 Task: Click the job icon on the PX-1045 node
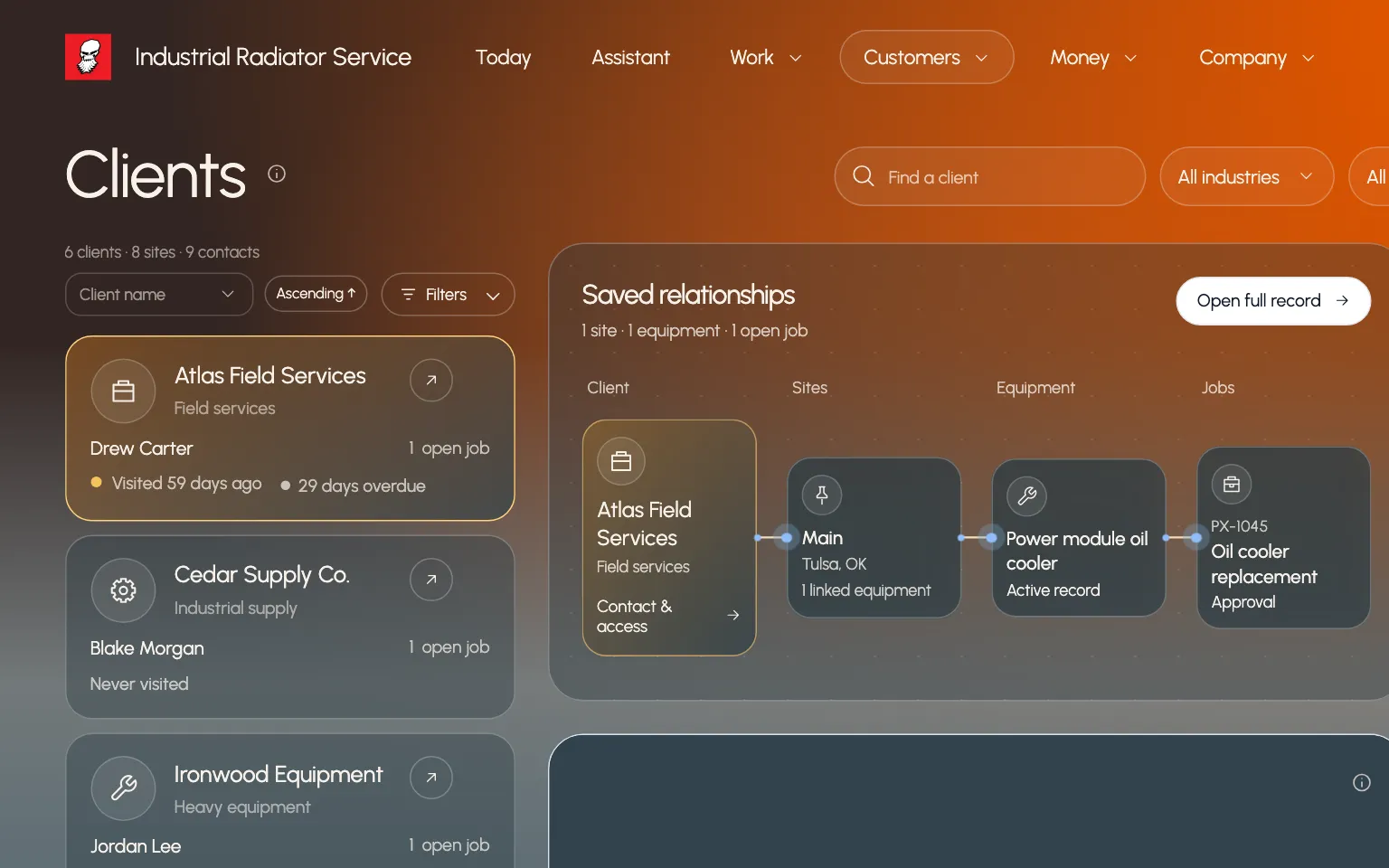click(x=1232, y=485)
